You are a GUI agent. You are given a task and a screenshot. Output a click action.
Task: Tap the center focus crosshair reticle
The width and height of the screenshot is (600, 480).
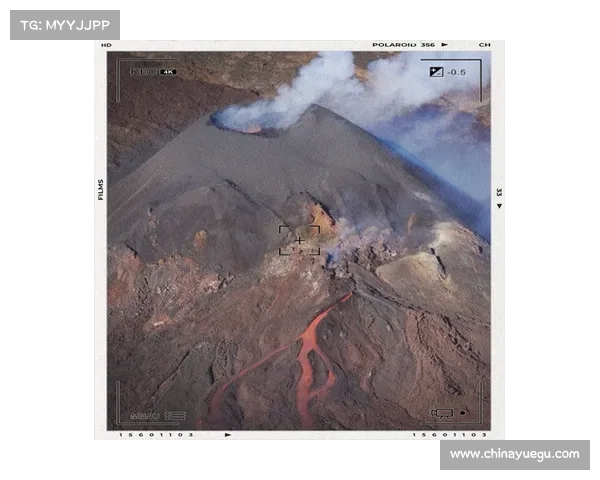coord(299,241)
